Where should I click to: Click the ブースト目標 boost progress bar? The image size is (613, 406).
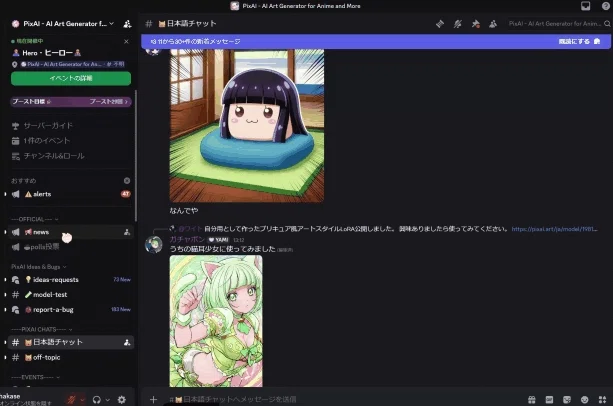tap(71, 102)
